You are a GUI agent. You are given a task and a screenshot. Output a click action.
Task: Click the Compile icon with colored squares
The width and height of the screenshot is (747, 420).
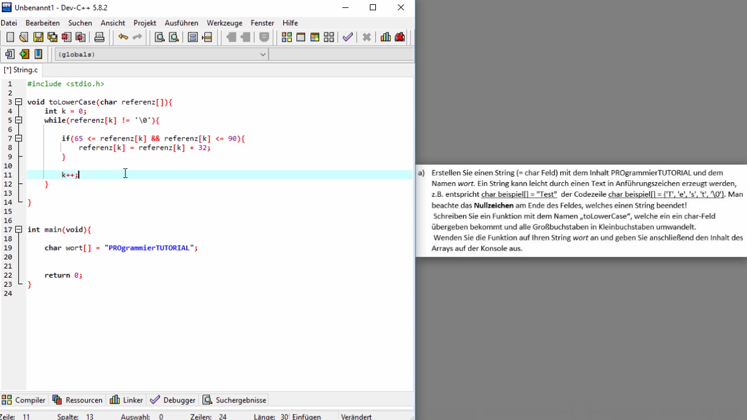(x=287, y=37)
